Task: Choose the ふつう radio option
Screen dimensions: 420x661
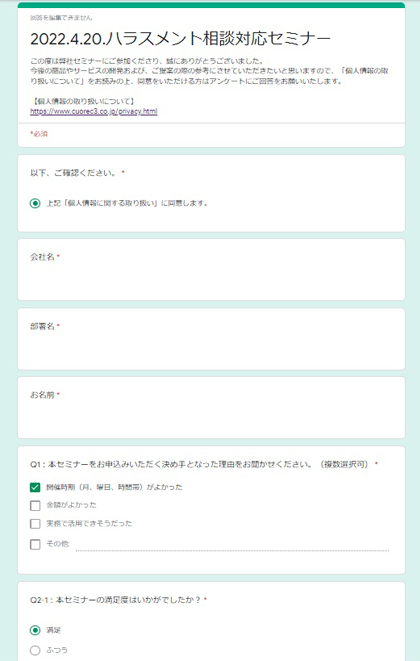Action: pos(35,650)
